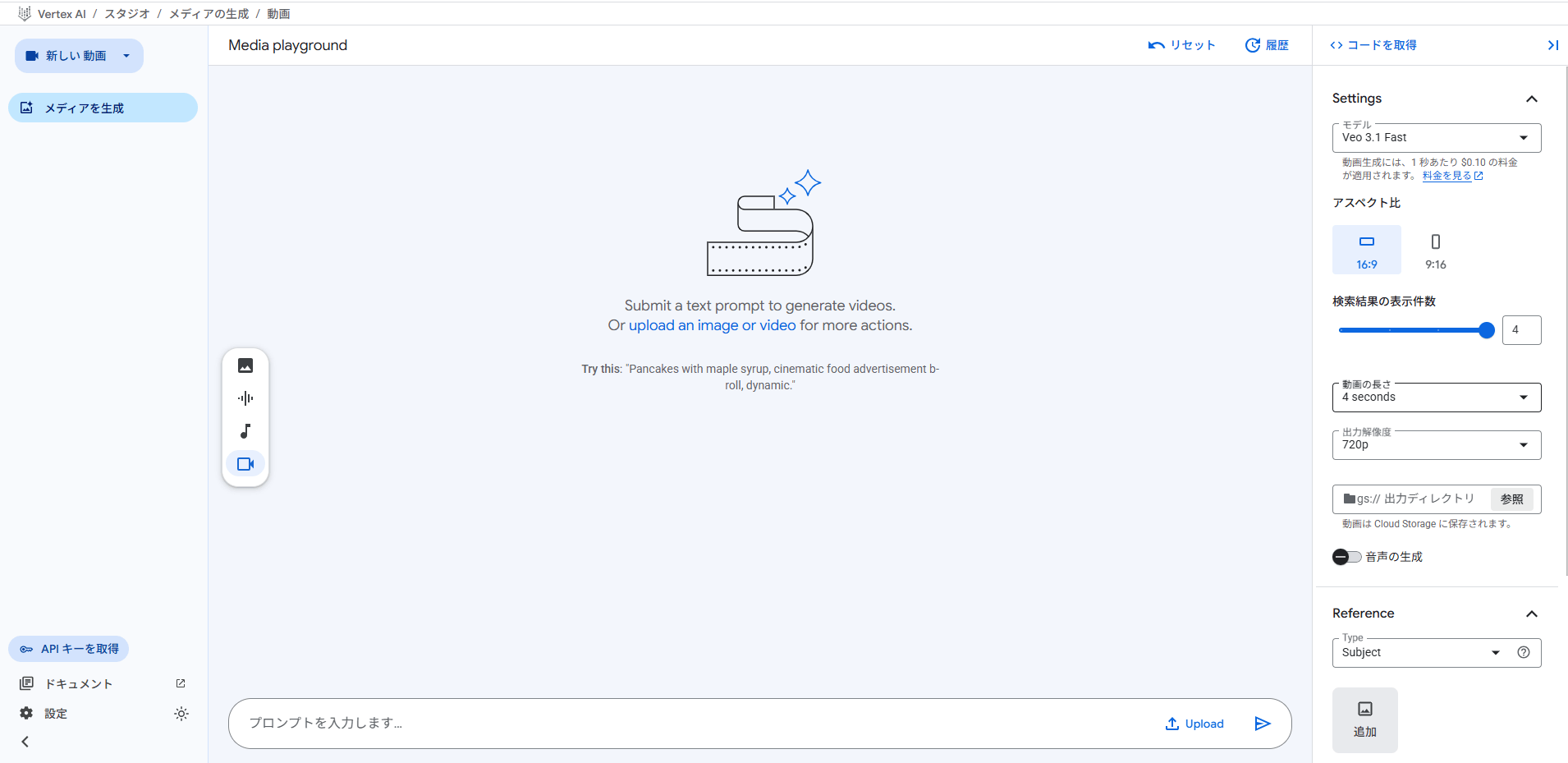Collapse the Settings section
The width and height of the screenshot is (1568, 763).
coord(1531,99)
